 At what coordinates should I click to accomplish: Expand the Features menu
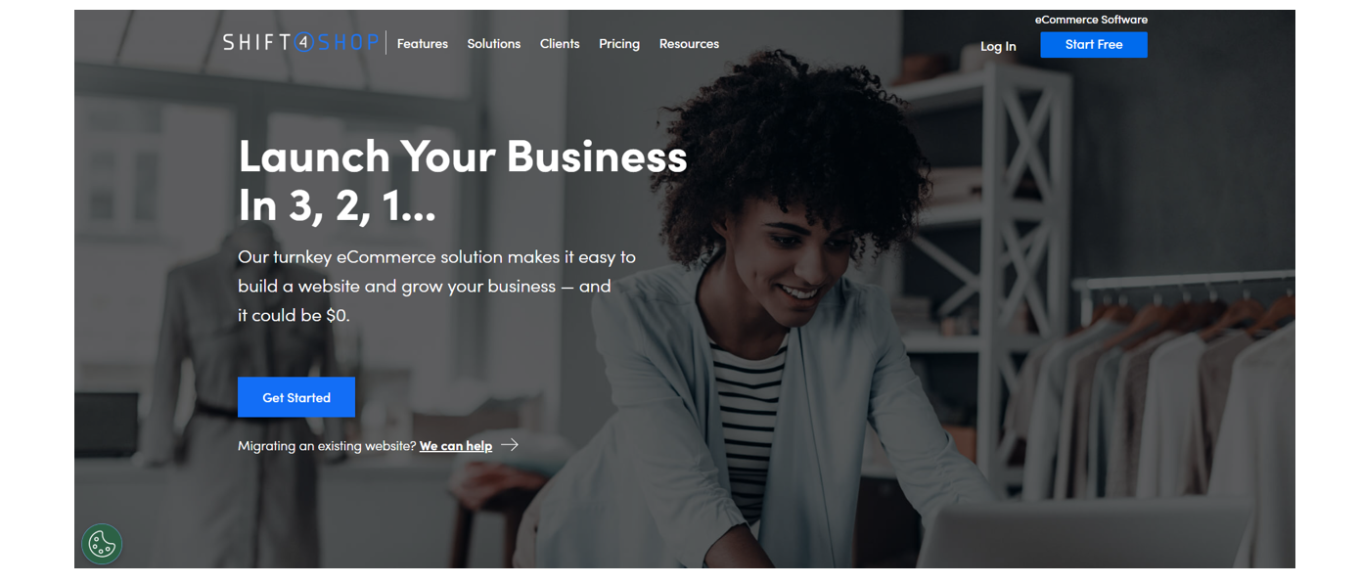422,44
